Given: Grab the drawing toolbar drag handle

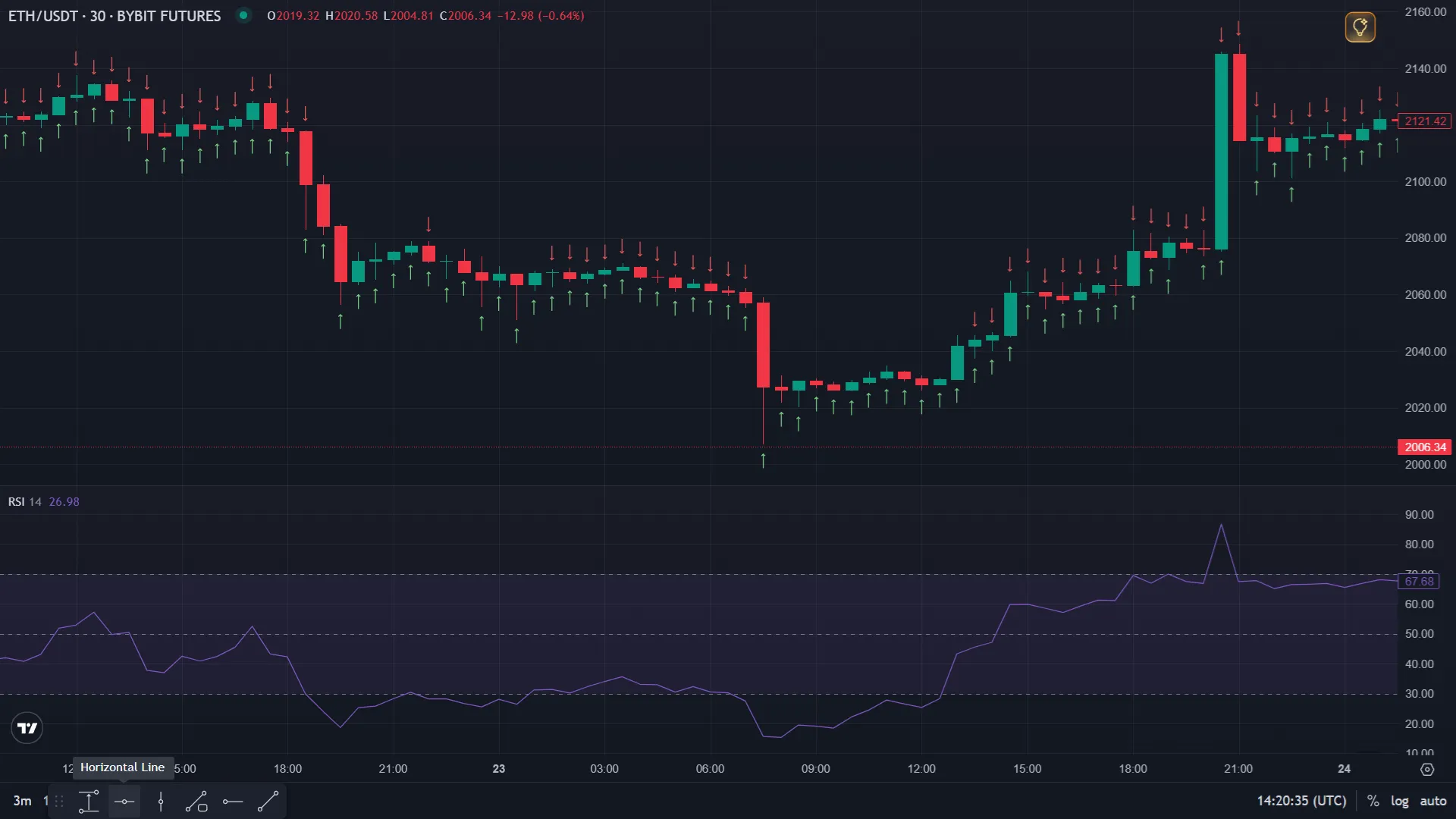Looking at the screenshot, I should (x=59, y=802).
